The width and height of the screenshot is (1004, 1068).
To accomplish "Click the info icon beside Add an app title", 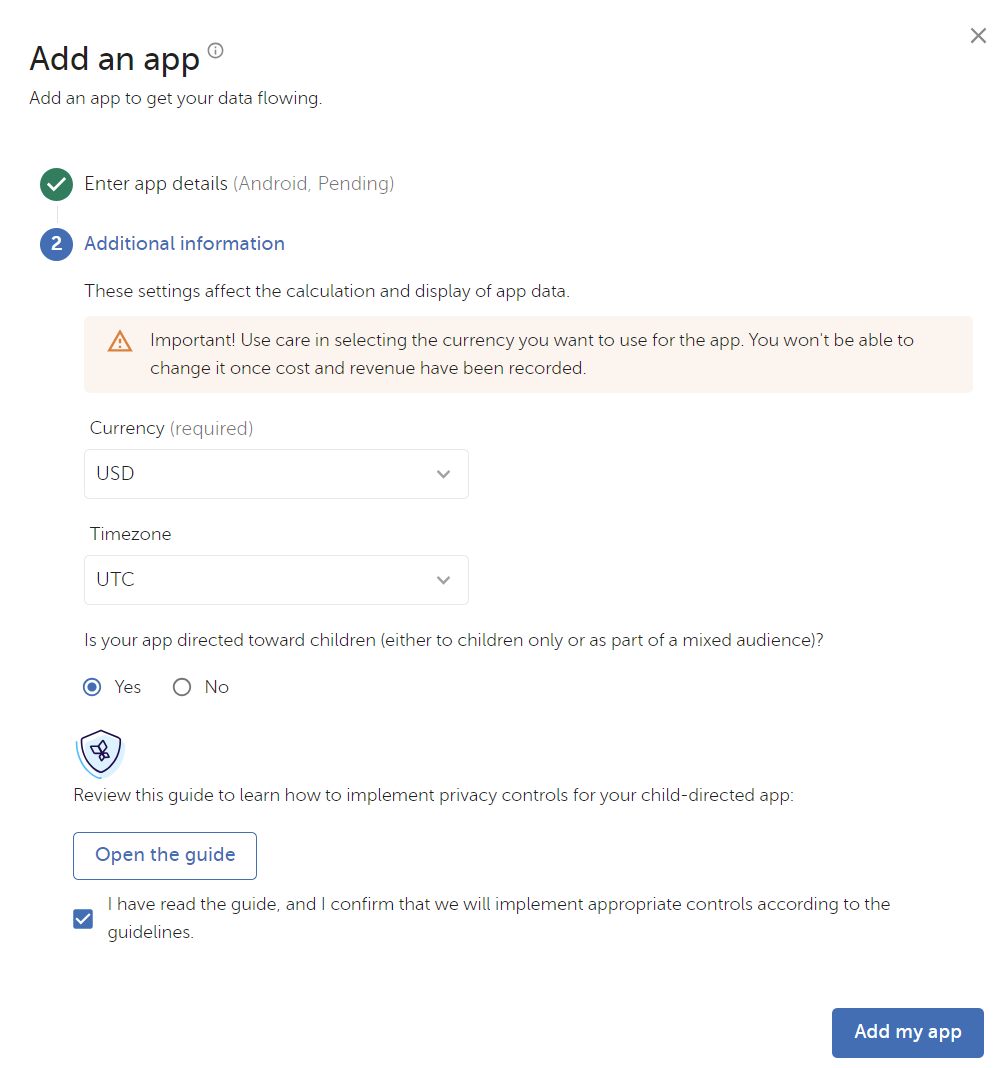I will pyautogui.click(x=215, y=51).
